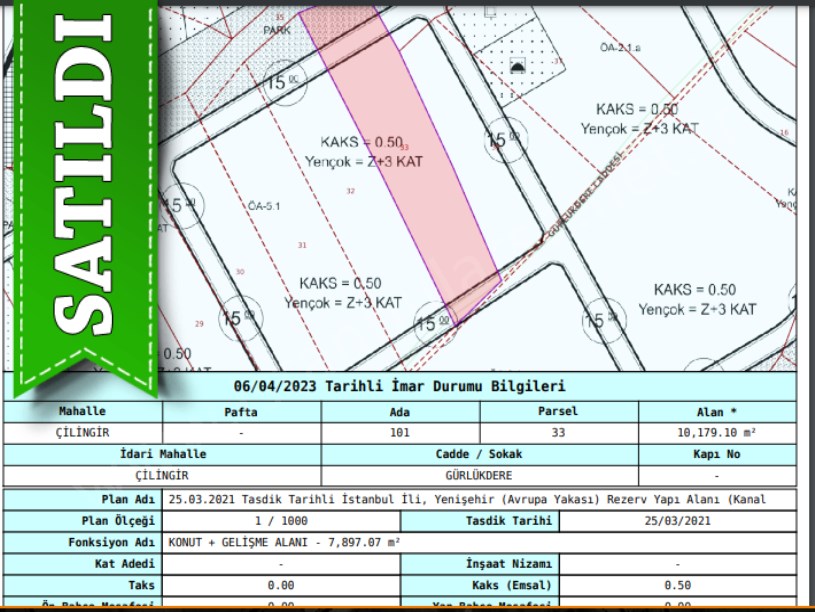Click the Ada value 101
815x612 pixels.
click(400, 433)
